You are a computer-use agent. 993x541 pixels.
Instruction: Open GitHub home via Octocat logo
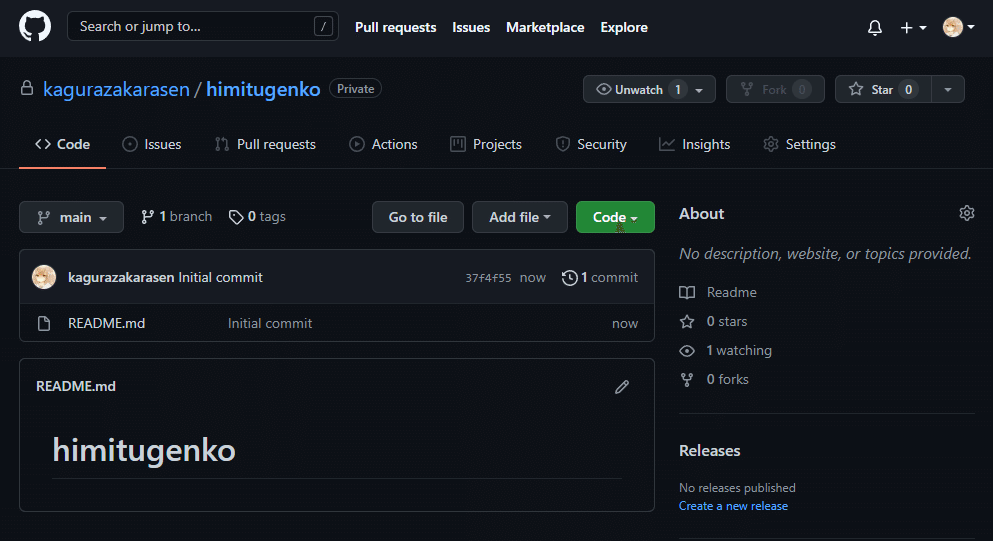tap(35, 27)
